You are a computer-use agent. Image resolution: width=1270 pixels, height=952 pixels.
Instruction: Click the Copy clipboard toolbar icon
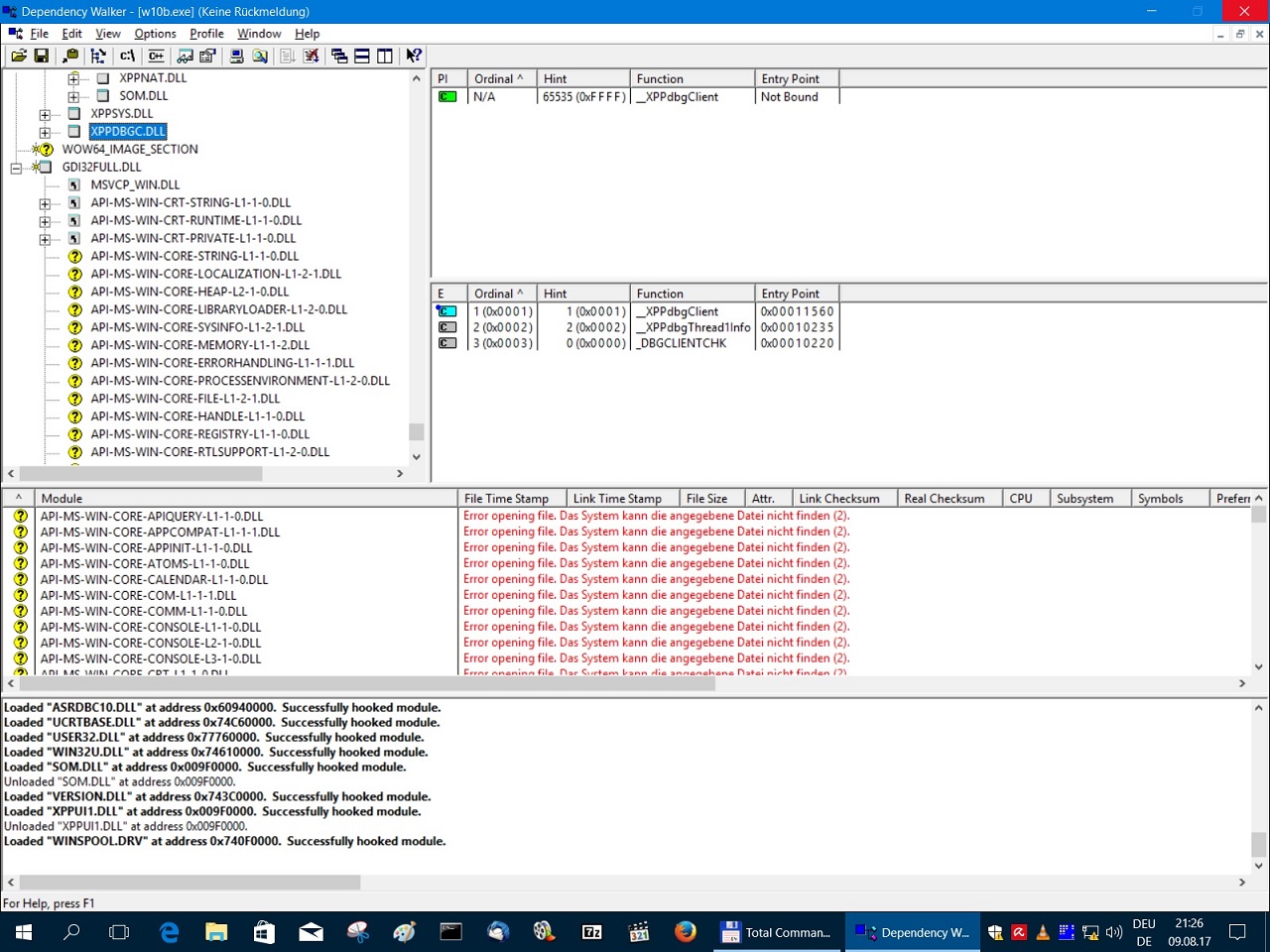pyautogui.click(x=70, y=56)
